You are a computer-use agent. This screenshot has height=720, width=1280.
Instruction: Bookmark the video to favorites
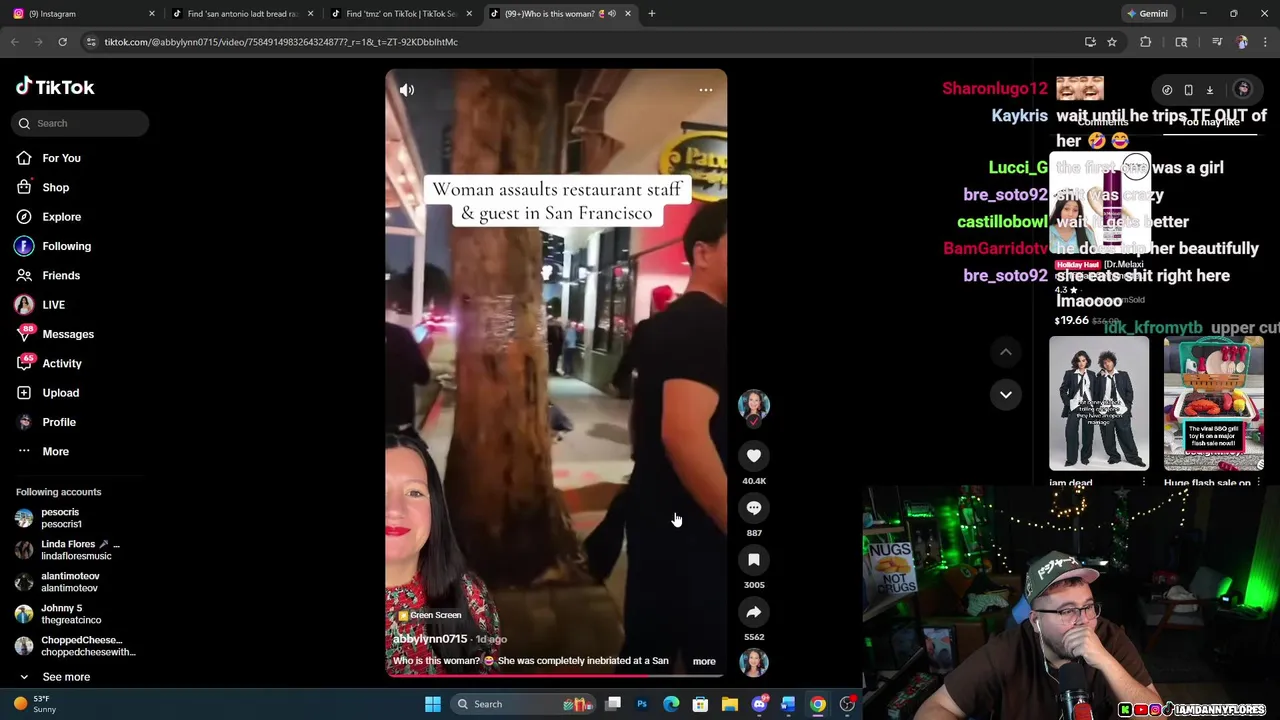pyautogui.click(x=754, y=560)
